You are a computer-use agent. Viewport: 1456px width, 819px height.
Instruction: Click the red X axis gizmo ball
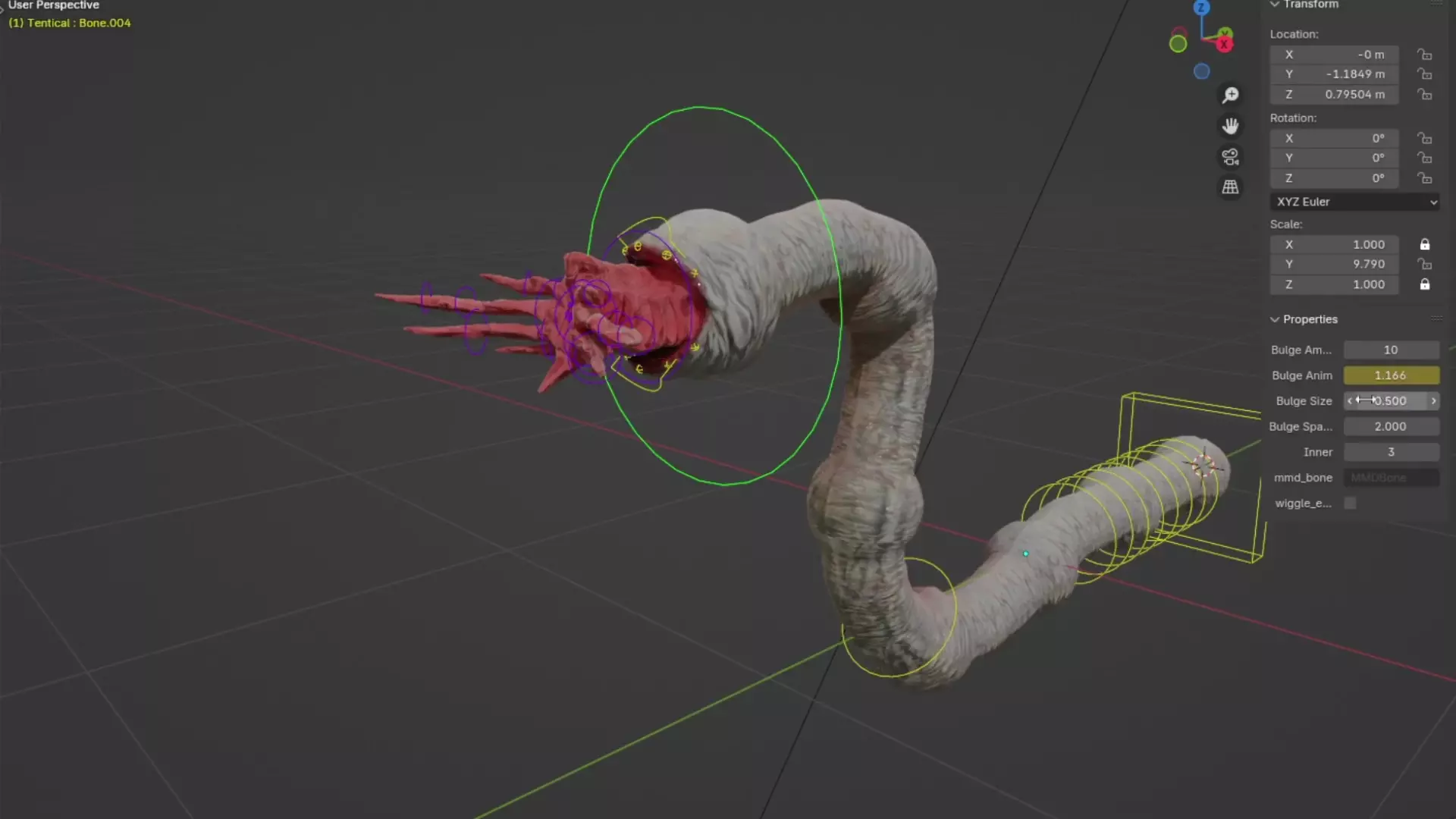[x=1224, y=45]
